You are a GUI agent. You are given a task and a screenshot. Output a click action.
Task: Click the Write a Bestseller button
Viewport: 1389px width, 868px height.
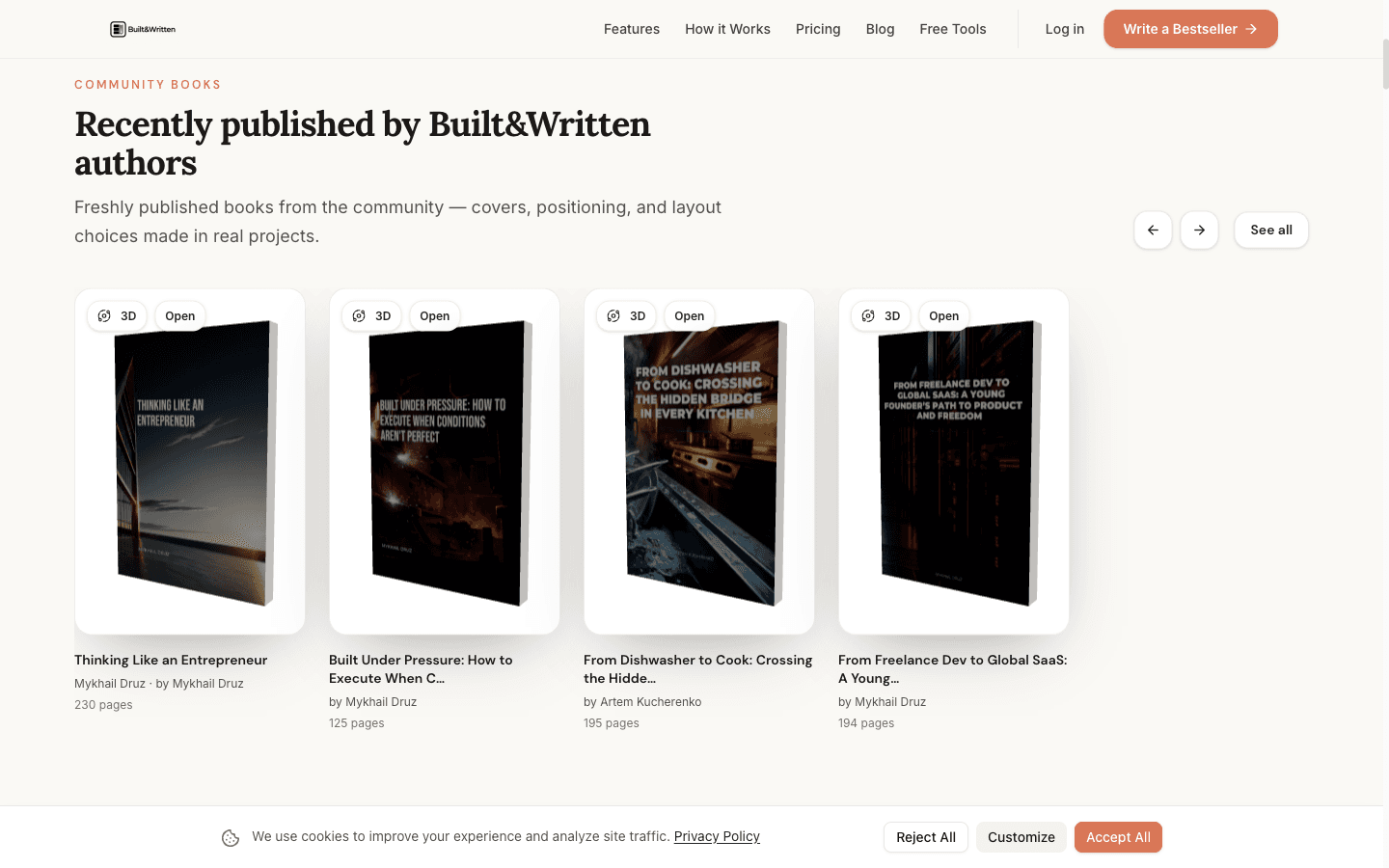(x=1190, y=29)
